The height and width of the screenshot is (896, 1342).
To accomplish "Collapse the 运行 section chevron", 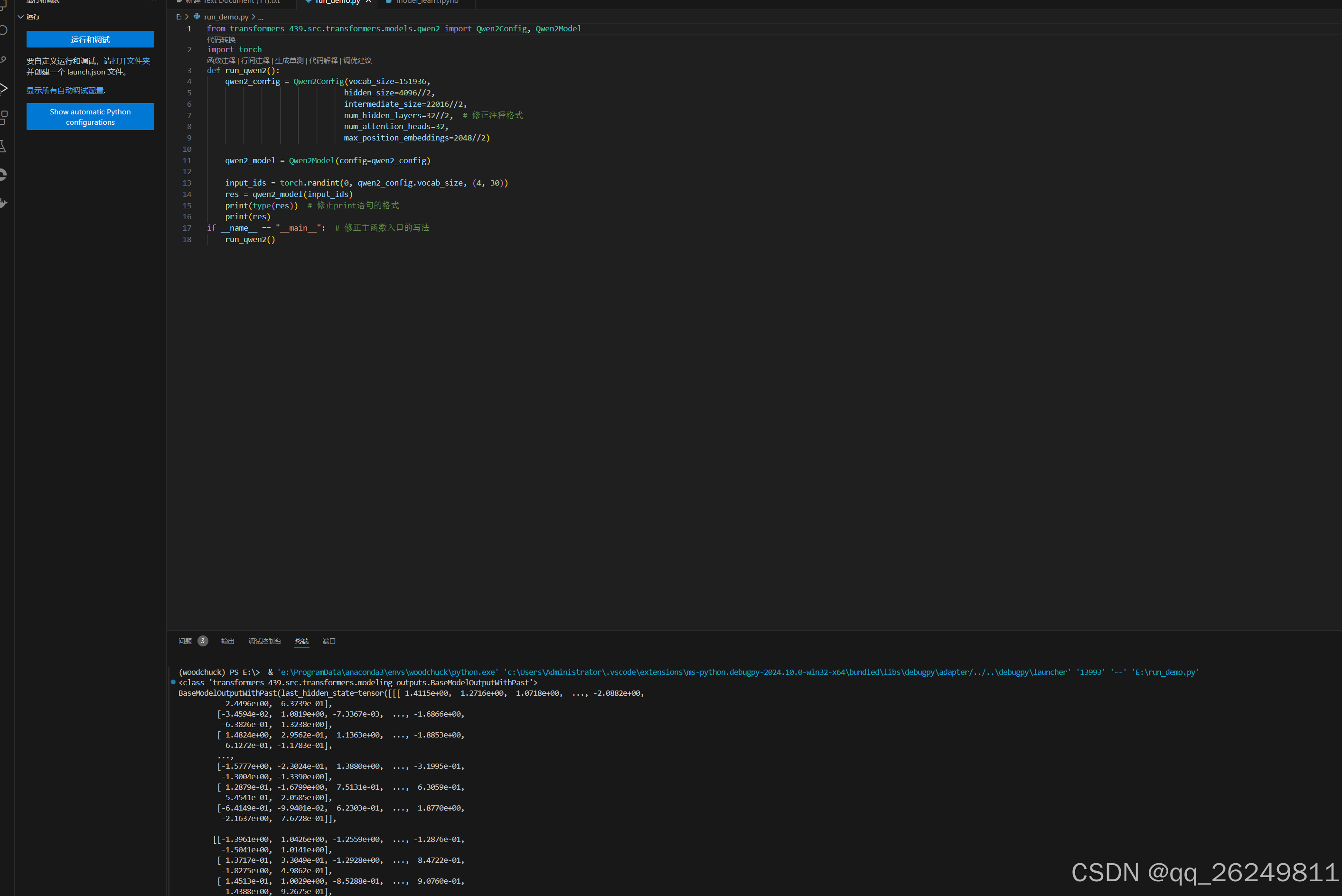I will coord(20,17).
